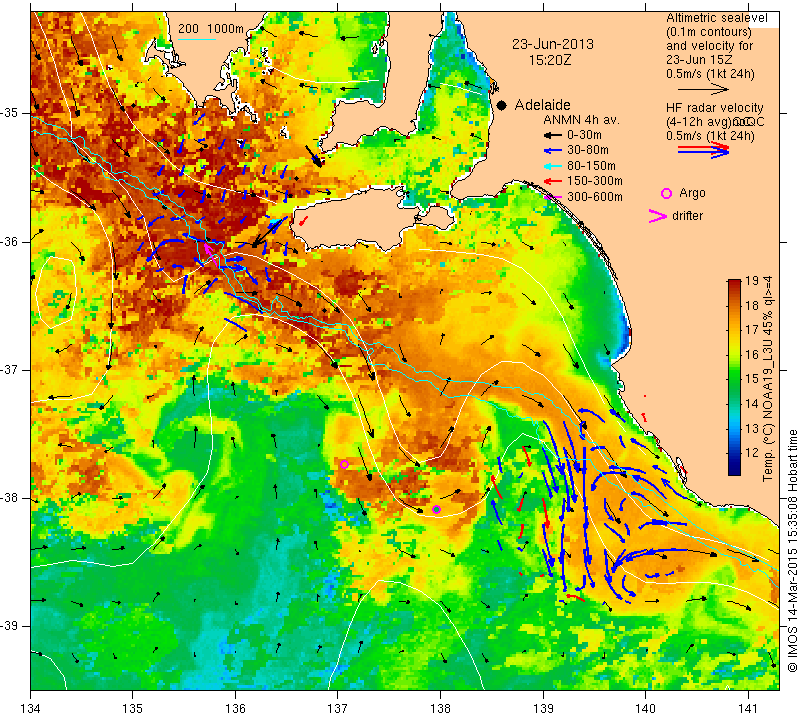Screen dimensions: 800x720
Task: Click the green middle of the temperature colorbar
Action: click(734, 379)
